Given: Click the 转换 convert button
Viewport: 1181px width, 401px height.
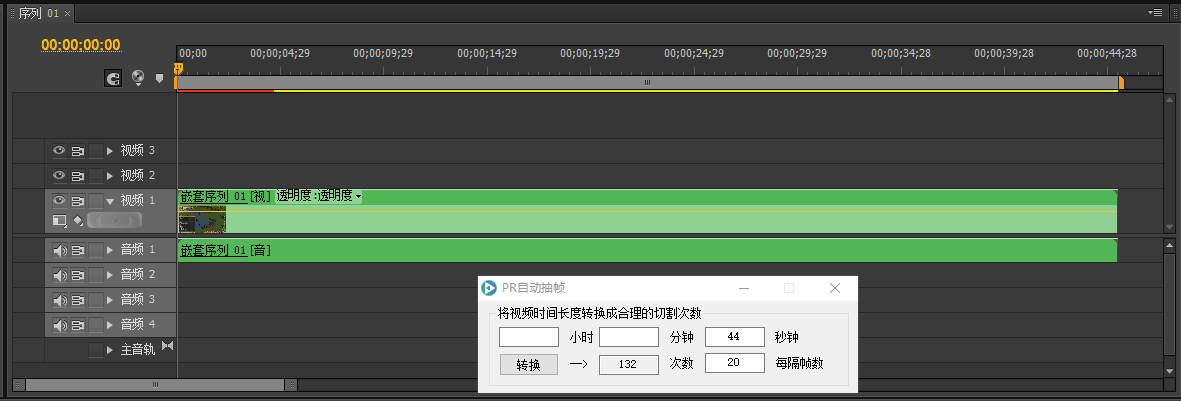Looking at the screenshot, I should (528, 364).
